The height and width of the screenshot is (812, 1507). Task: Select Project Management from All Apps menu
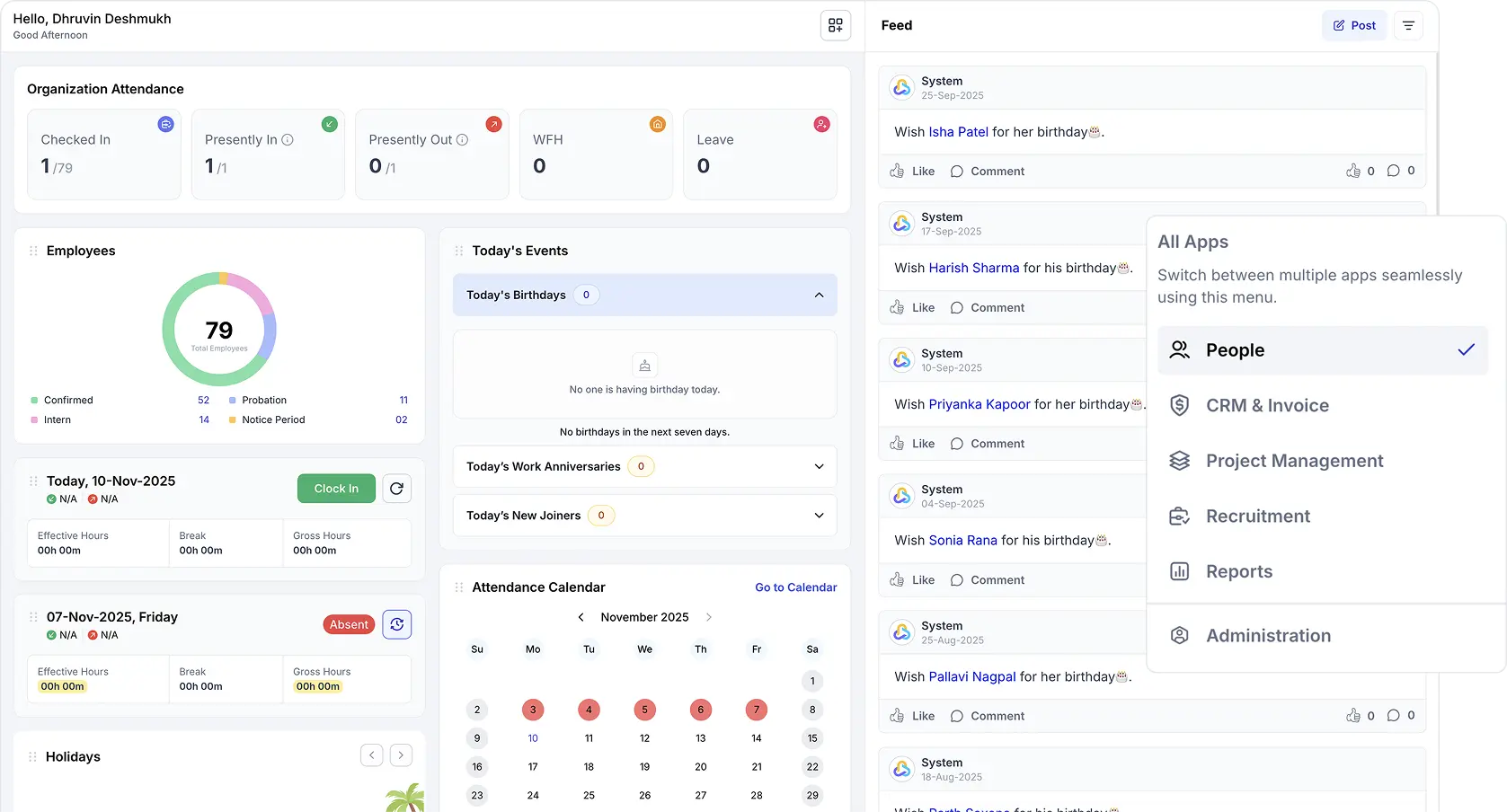click(x=1294, y=460)
